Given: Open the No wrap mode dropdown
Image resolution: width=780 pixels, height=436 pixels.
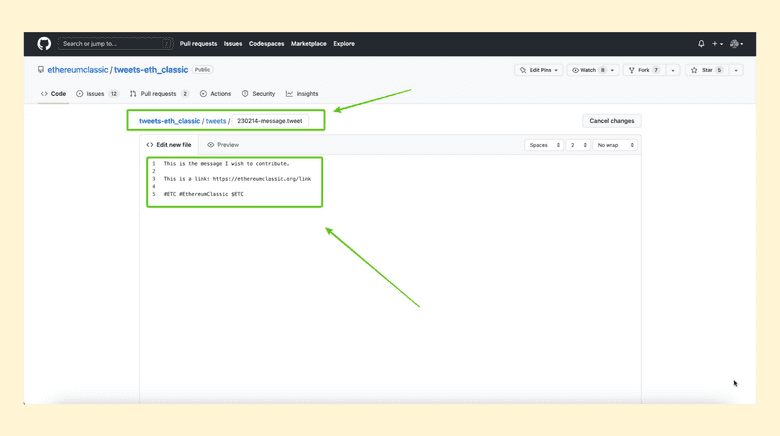Looking at the screenshot, I should [x=615, y=145].
